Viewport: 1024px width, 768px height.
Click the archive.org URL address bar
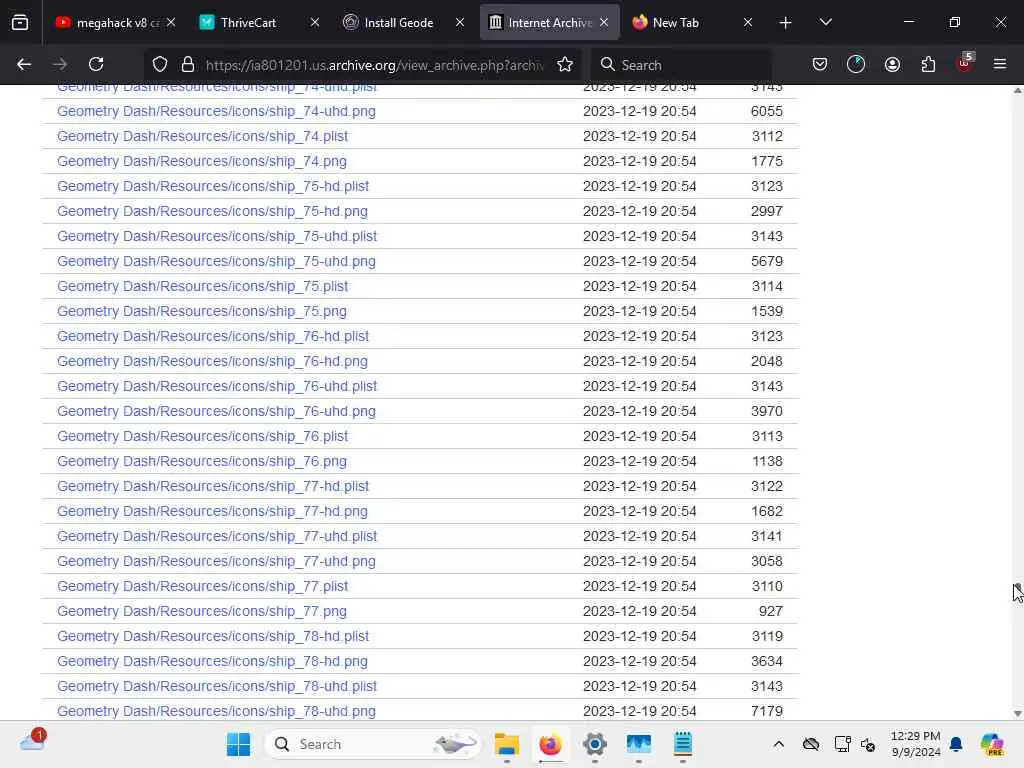point(374,65)
